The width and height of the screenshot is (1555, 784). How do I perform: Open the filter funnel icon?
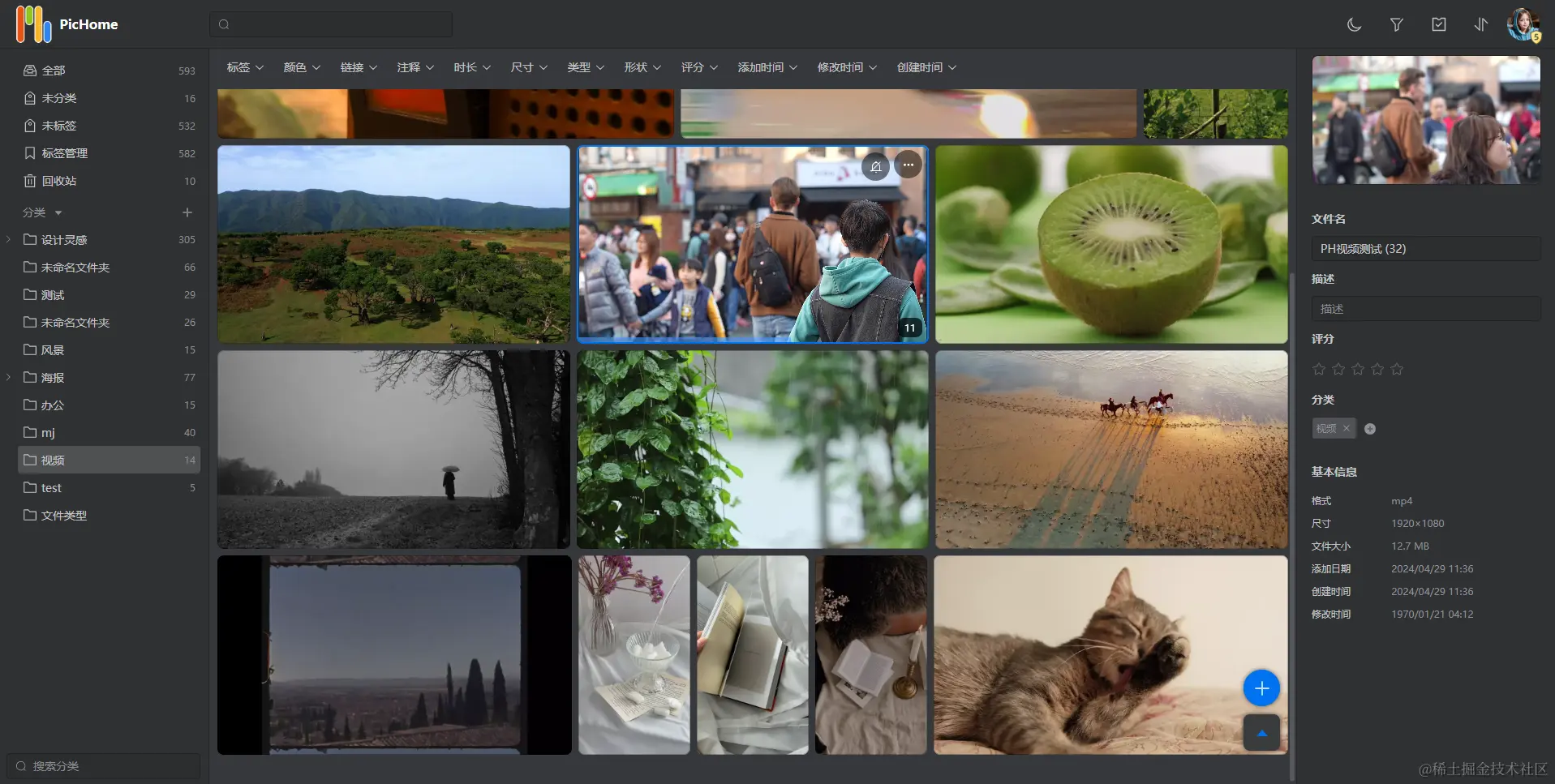[x=1396, y=24]
